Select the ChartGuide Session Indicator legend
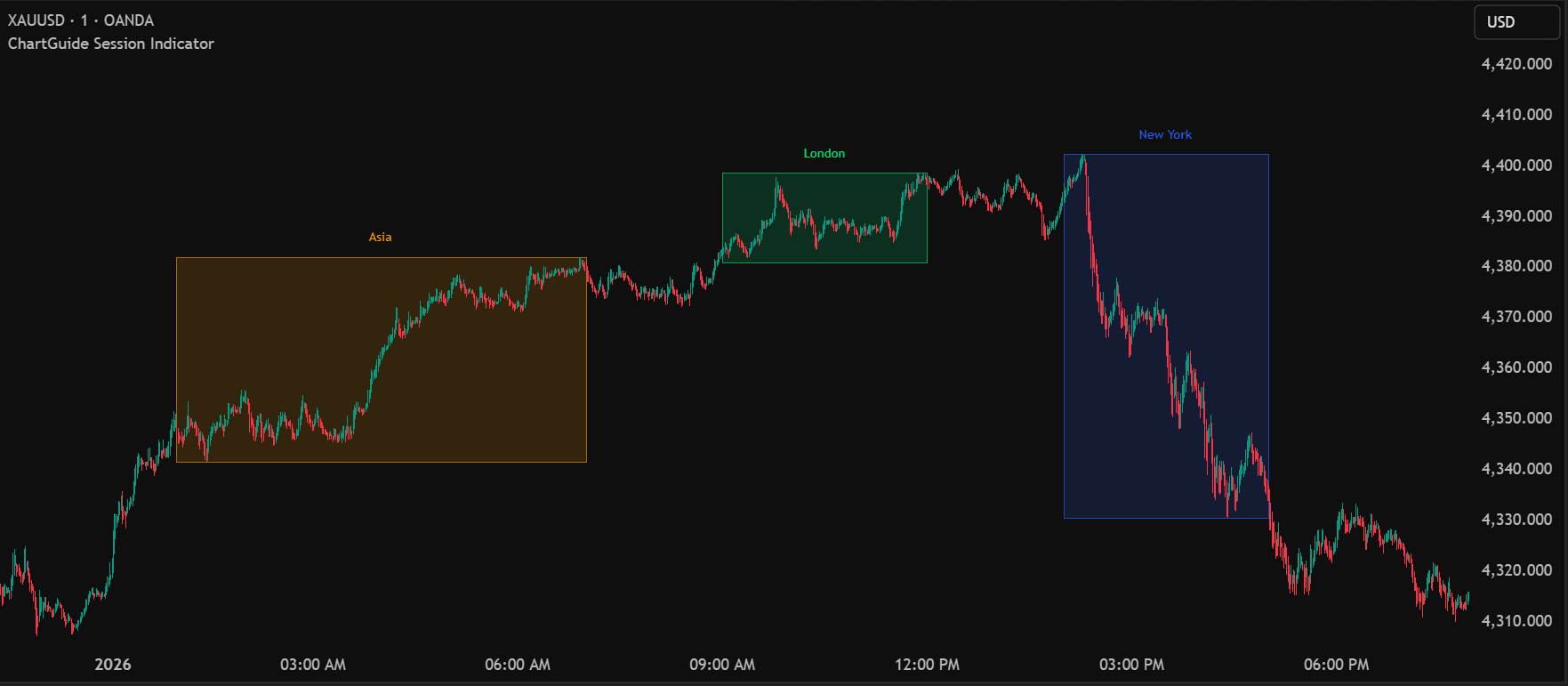Screen dimensions: 1568x686 click(x=111, y=44)
